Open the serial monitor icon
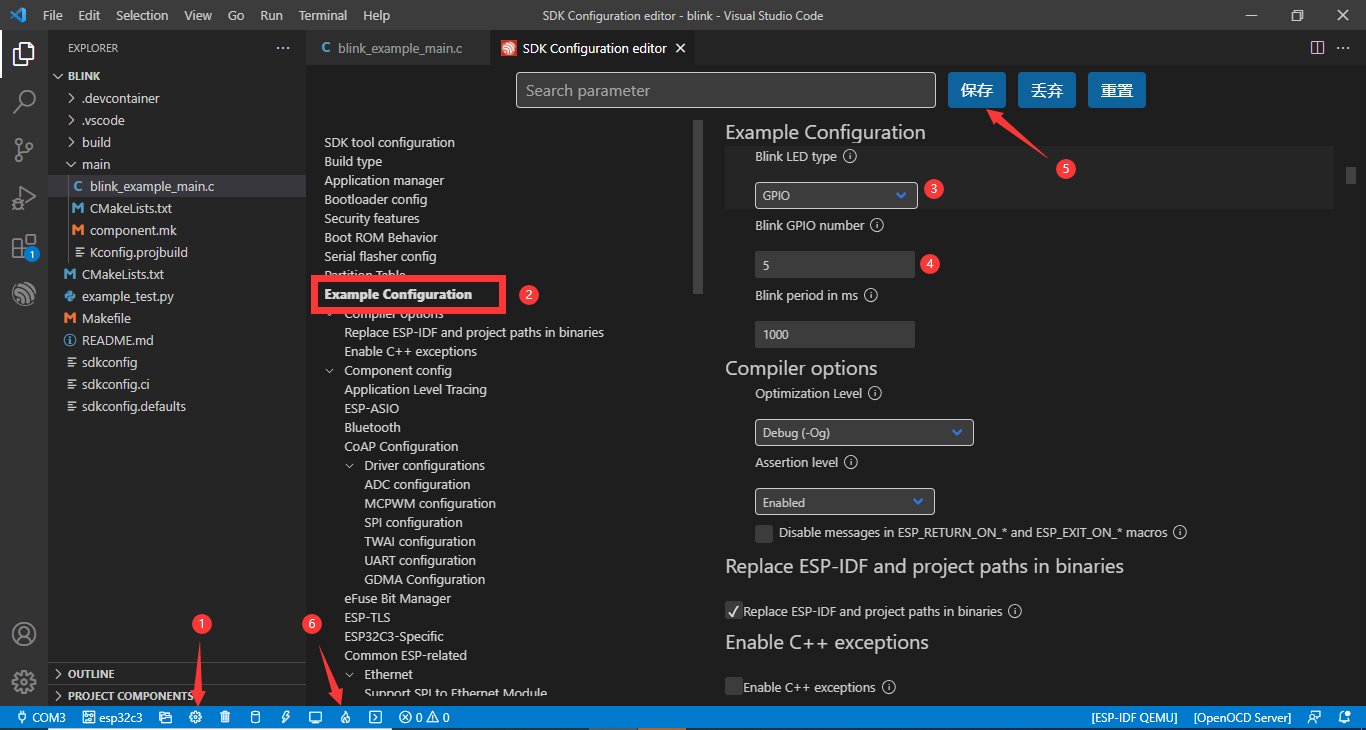This screenshot has height=730, width=1366. [314, 716]
